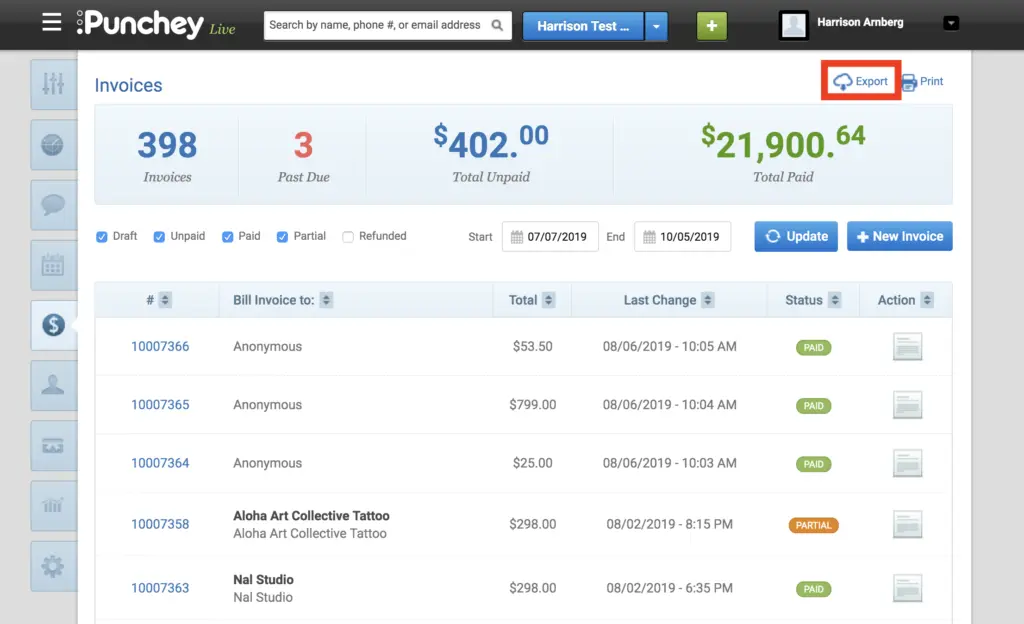Open the hamburger menu

(x=52, y=23)
